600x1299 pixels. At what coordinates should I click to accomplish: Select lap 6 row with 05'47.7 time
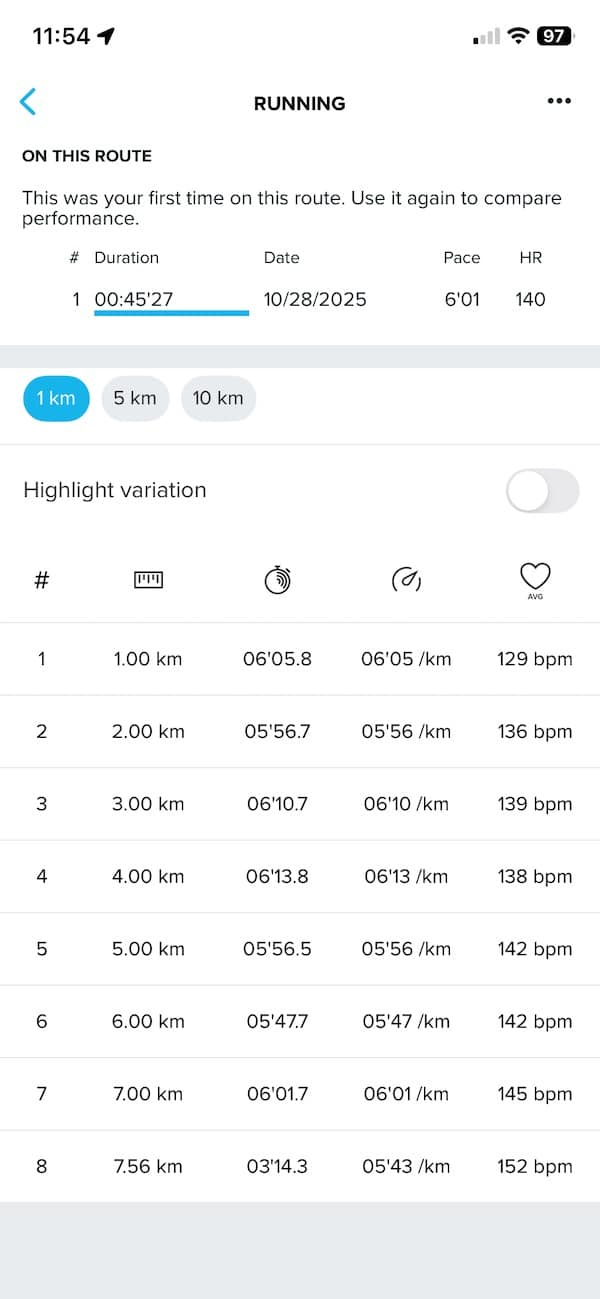click(x=300, y=1021)
